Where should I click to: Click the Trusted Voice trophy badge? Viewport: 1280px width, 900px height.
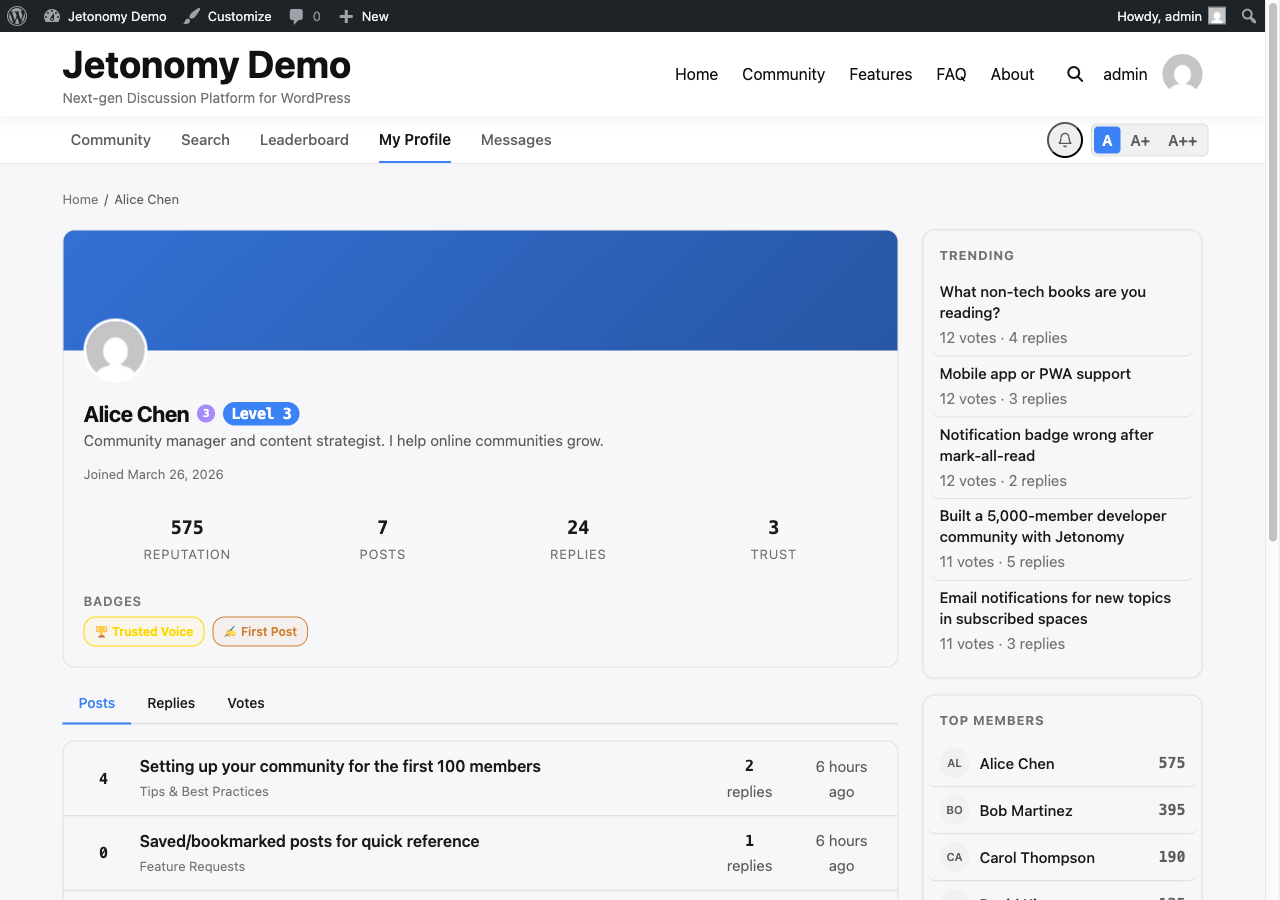pos(144,631)
